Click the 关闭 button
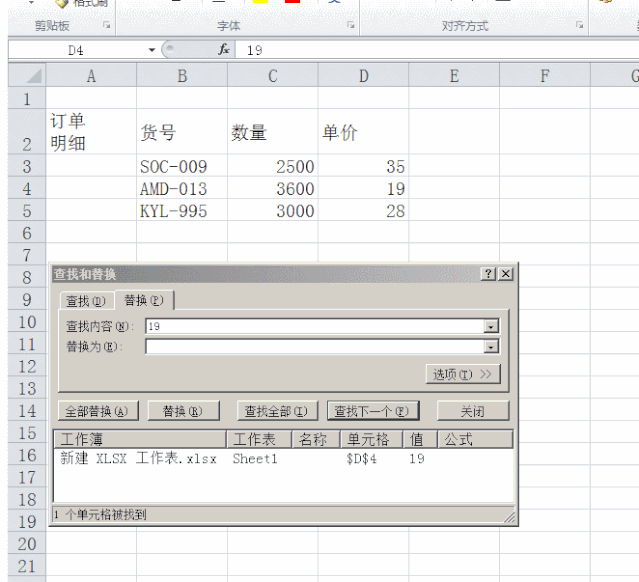639x582 pixels. point(473,411)
